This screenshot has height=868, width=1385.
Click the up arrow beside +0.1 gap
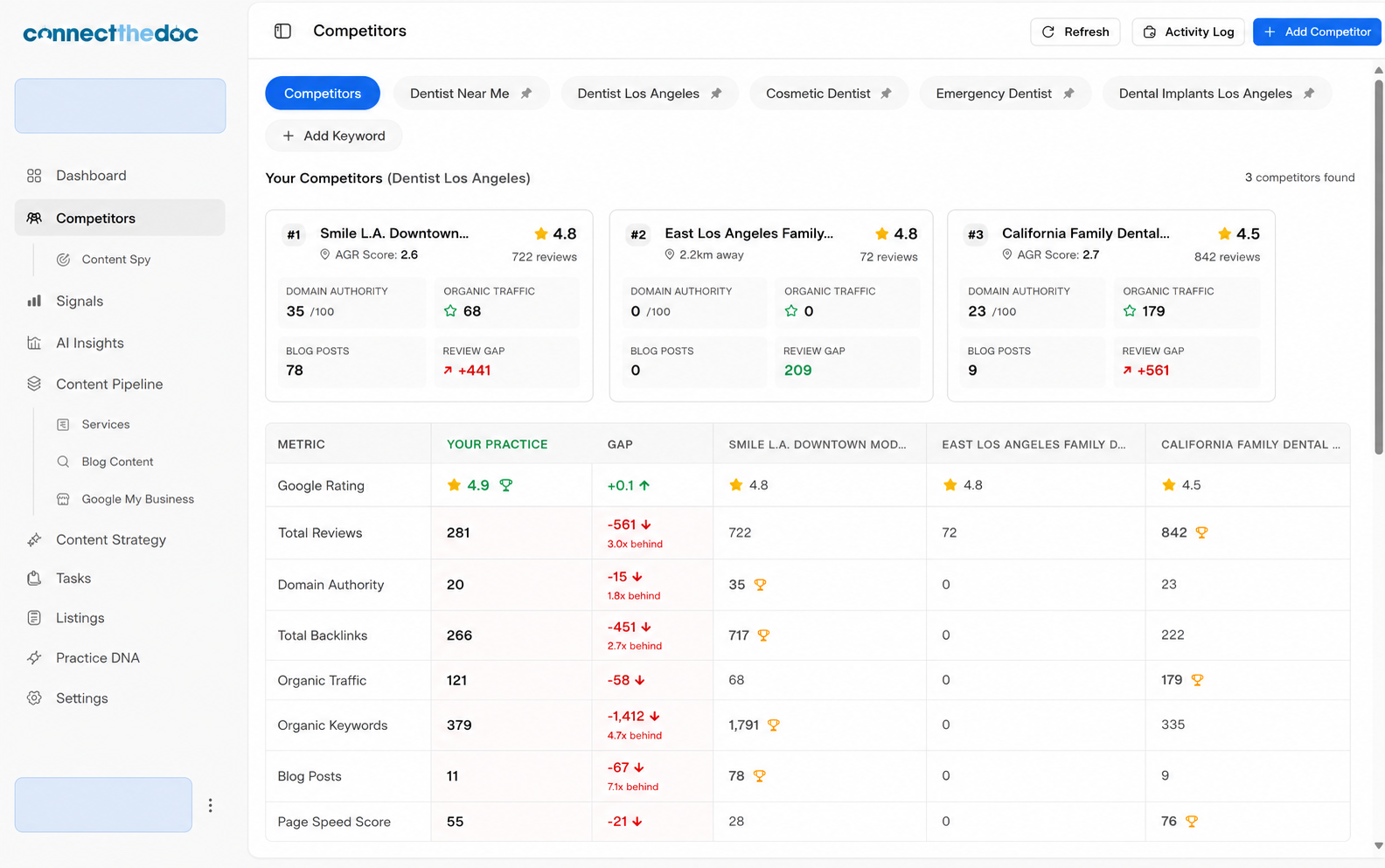644,485
